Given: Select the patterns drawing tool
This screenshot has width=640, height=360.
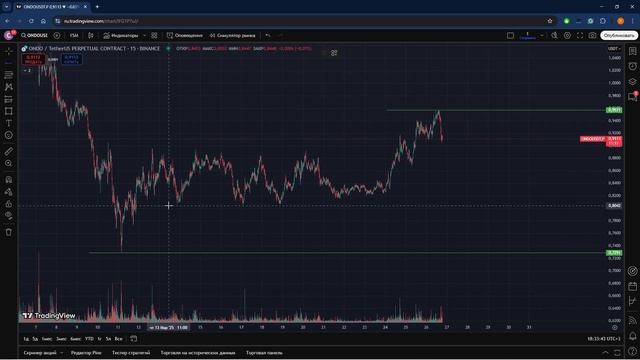Looking at the screenshot, I should pyautogui.click(x=9, y=87).
